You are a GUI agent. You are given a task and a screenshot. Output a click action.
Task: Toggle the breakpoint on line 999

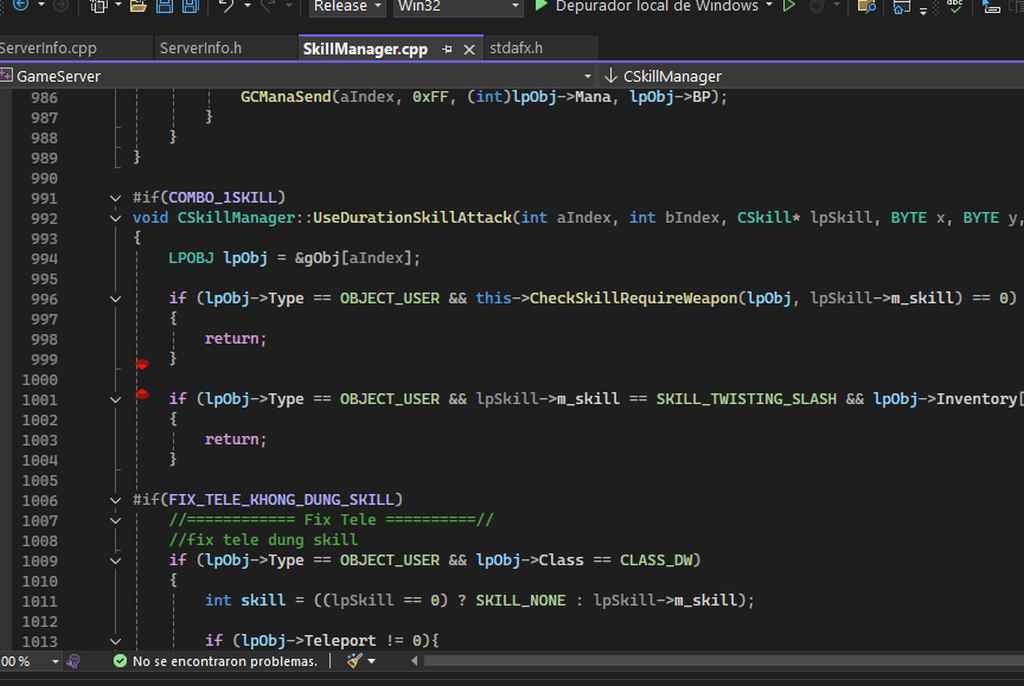coord(142,364)
